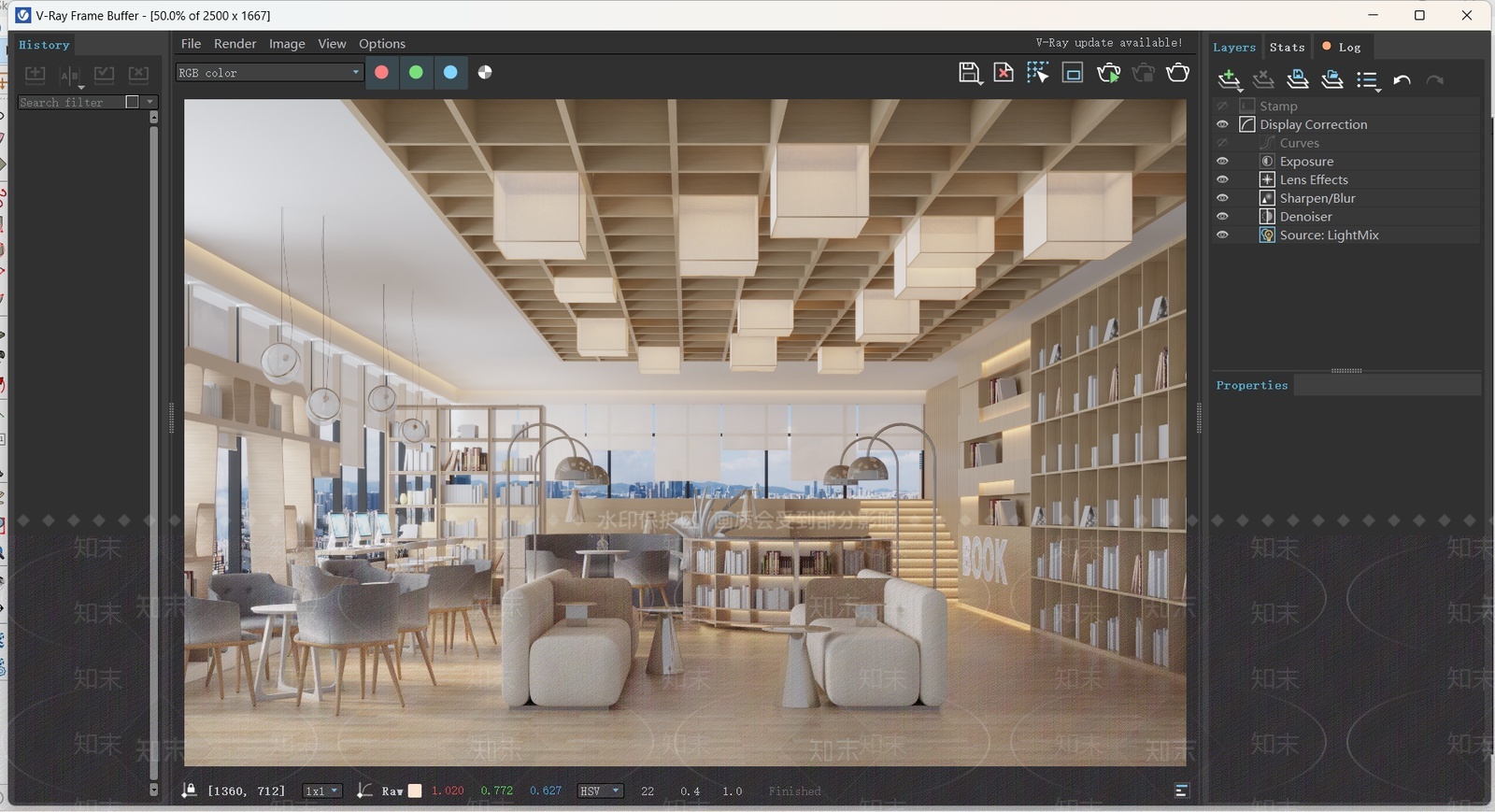This screenshot has height=812, width=1495.
Task: Undo the last layer action
Action: coord(1402,80)
